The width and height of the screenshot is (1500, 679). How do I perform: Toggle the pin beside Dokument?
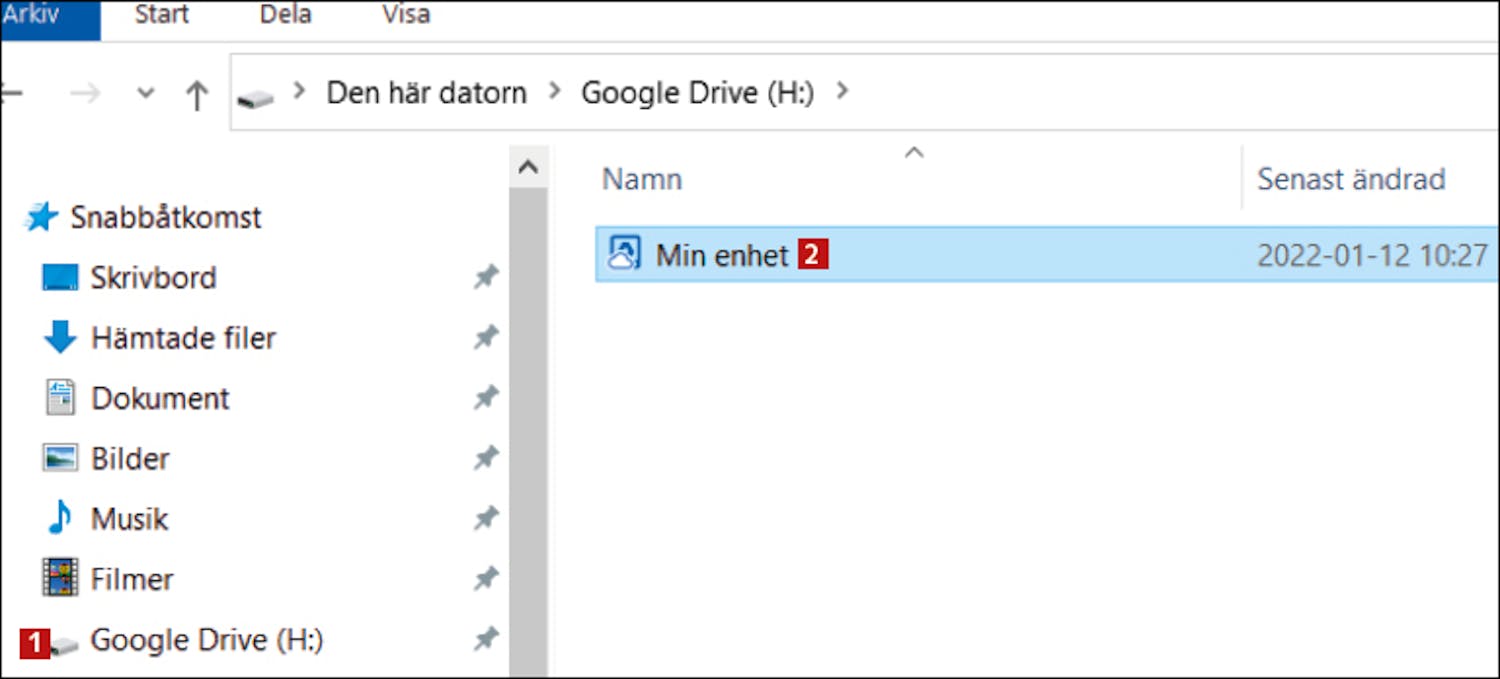coord(486,398)
